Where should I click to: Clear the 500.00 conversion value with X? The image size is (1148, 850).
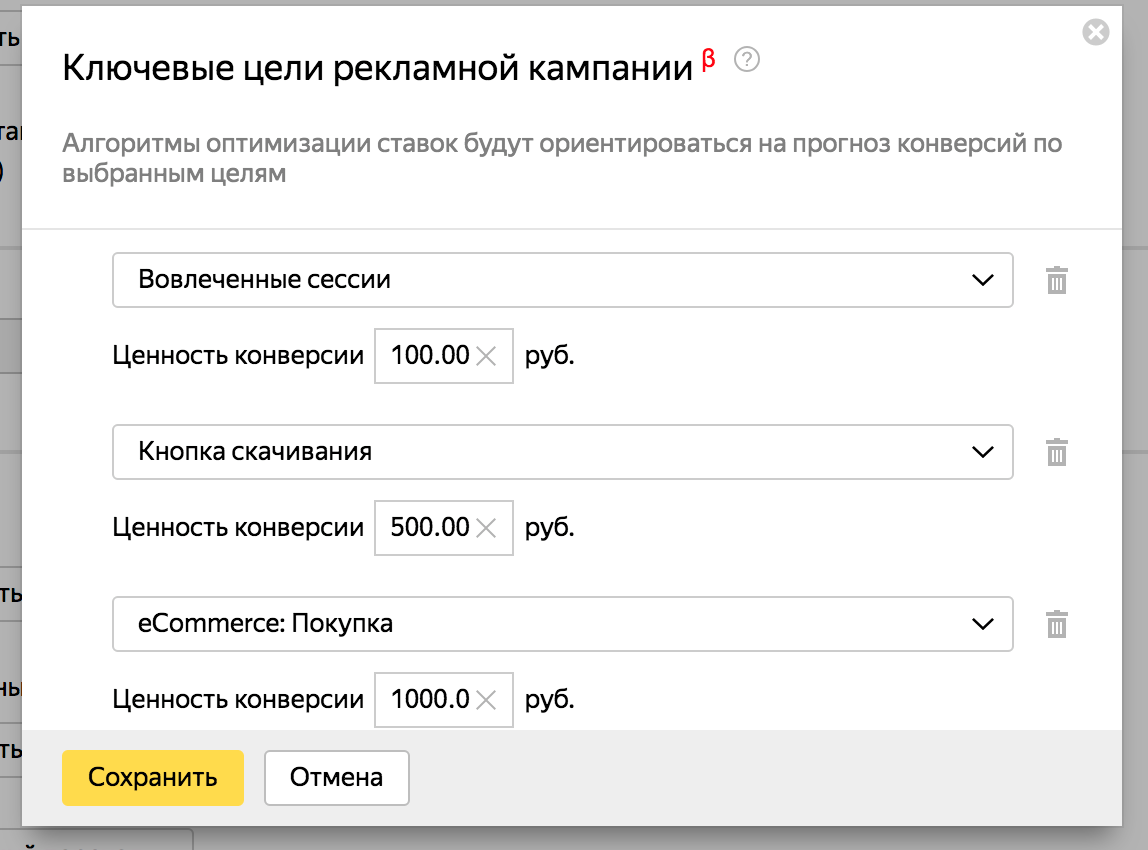[486, 527]
